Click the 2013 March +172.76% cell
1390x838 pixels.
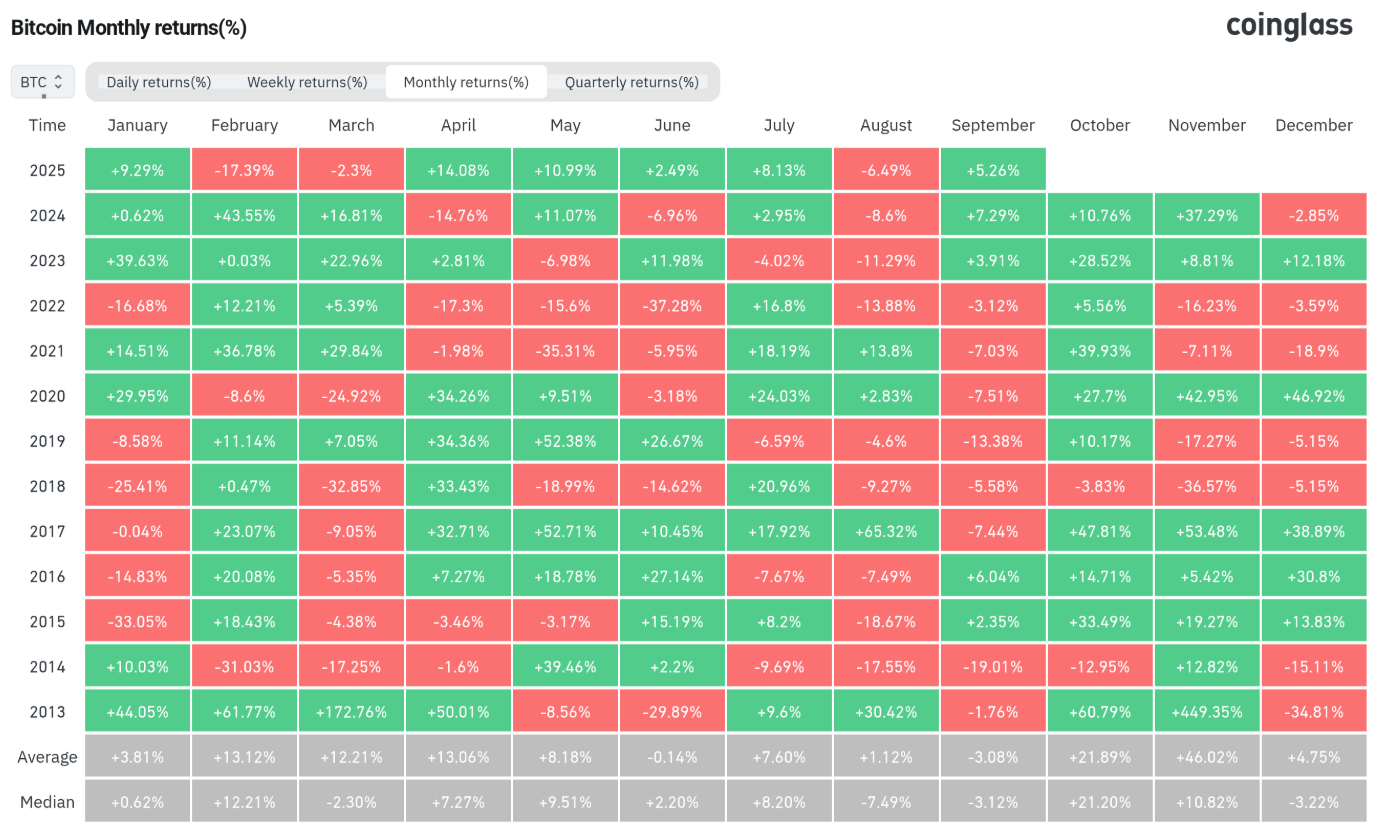click(351, 712)
